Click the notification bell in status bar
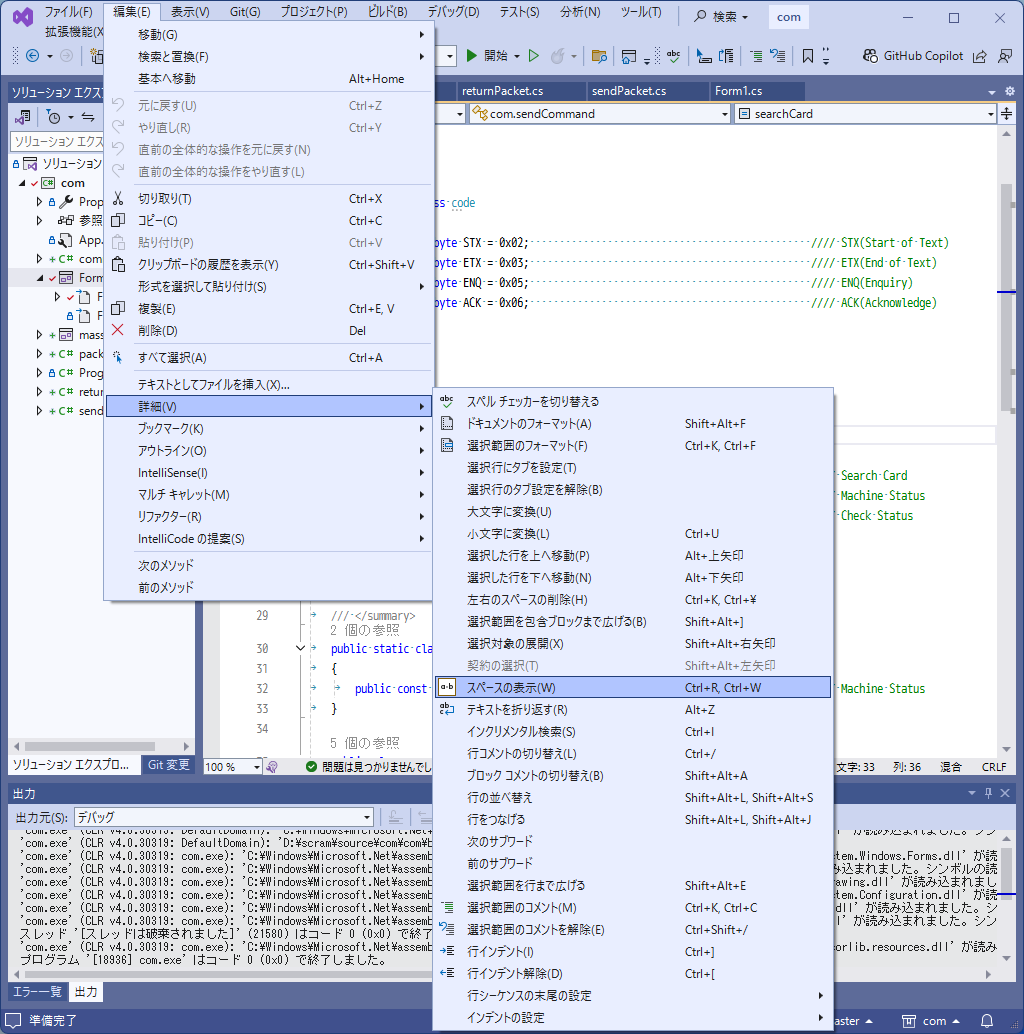The width and height of the screenshot is (1024, 1034). 987,1021
